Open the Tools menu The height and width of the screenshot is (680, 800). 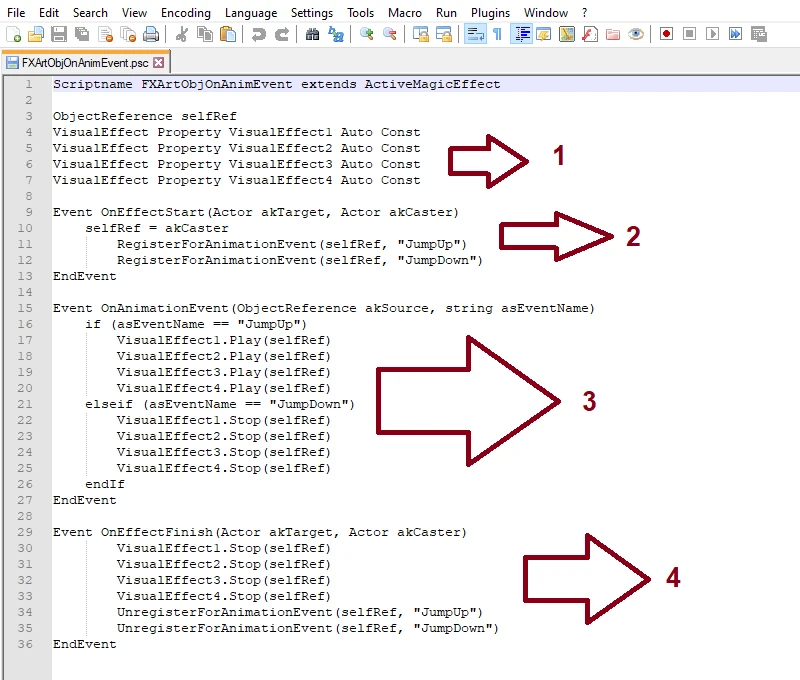tap(361, 13)
